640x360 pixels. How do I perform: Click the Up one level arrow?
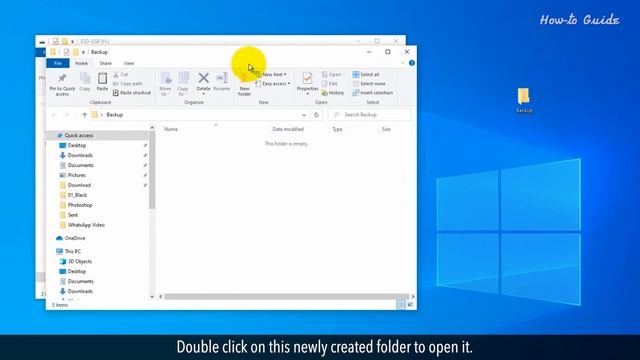84,115
